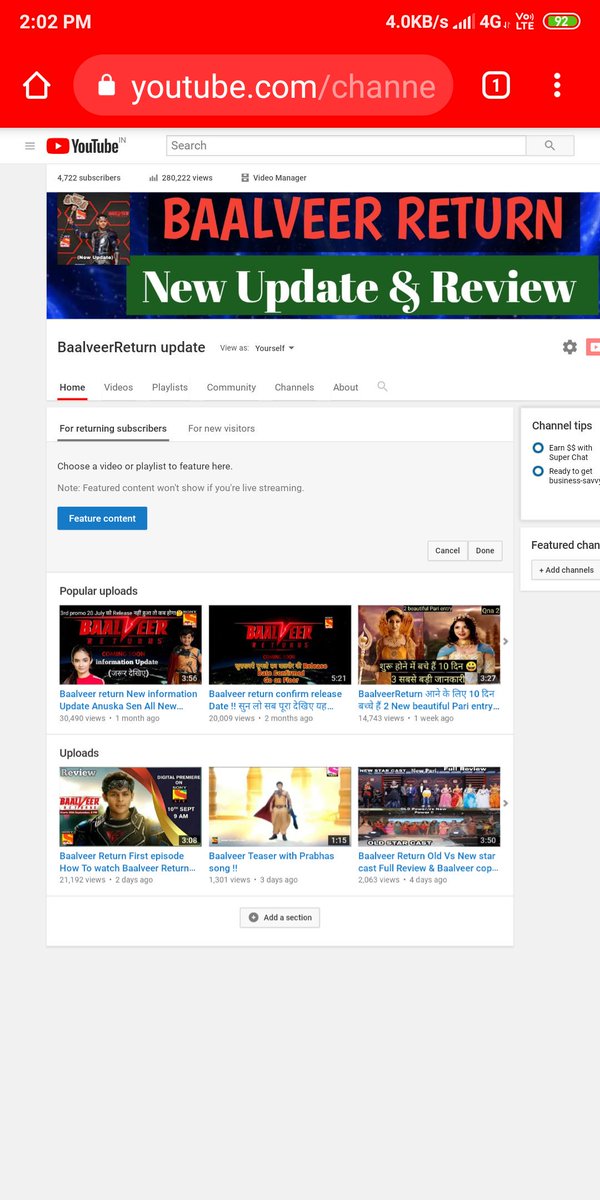This screenshot has height=1200, width=600.
Task: Click the magnifier search button
Action: [x=550, y=145]
